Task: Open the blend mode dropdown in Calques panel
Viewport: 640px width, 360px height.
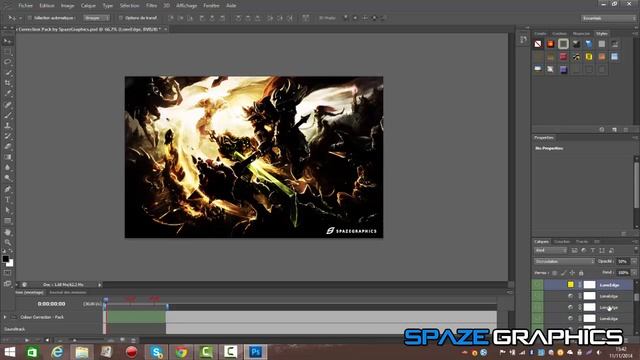Action: click(564, 261)
